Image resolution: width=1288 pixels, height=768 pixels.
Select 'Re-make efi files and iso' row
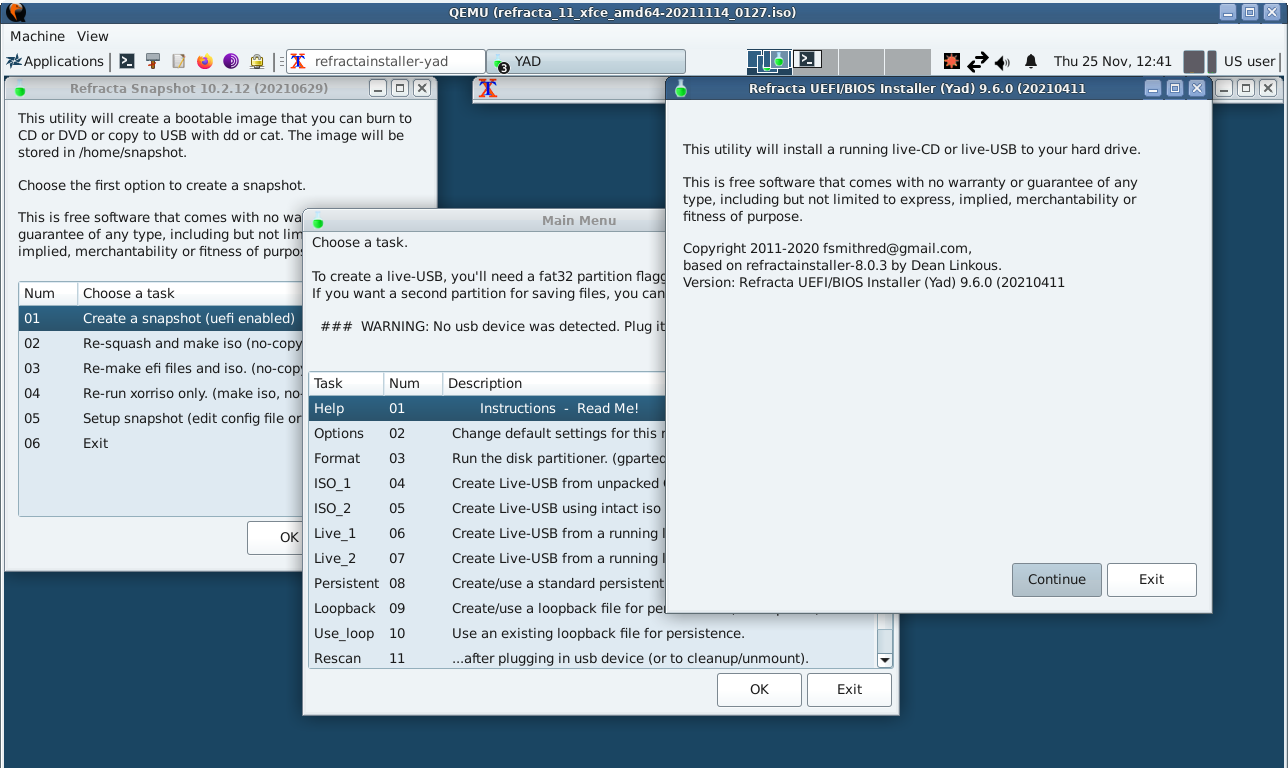click(x=161, y=368)
